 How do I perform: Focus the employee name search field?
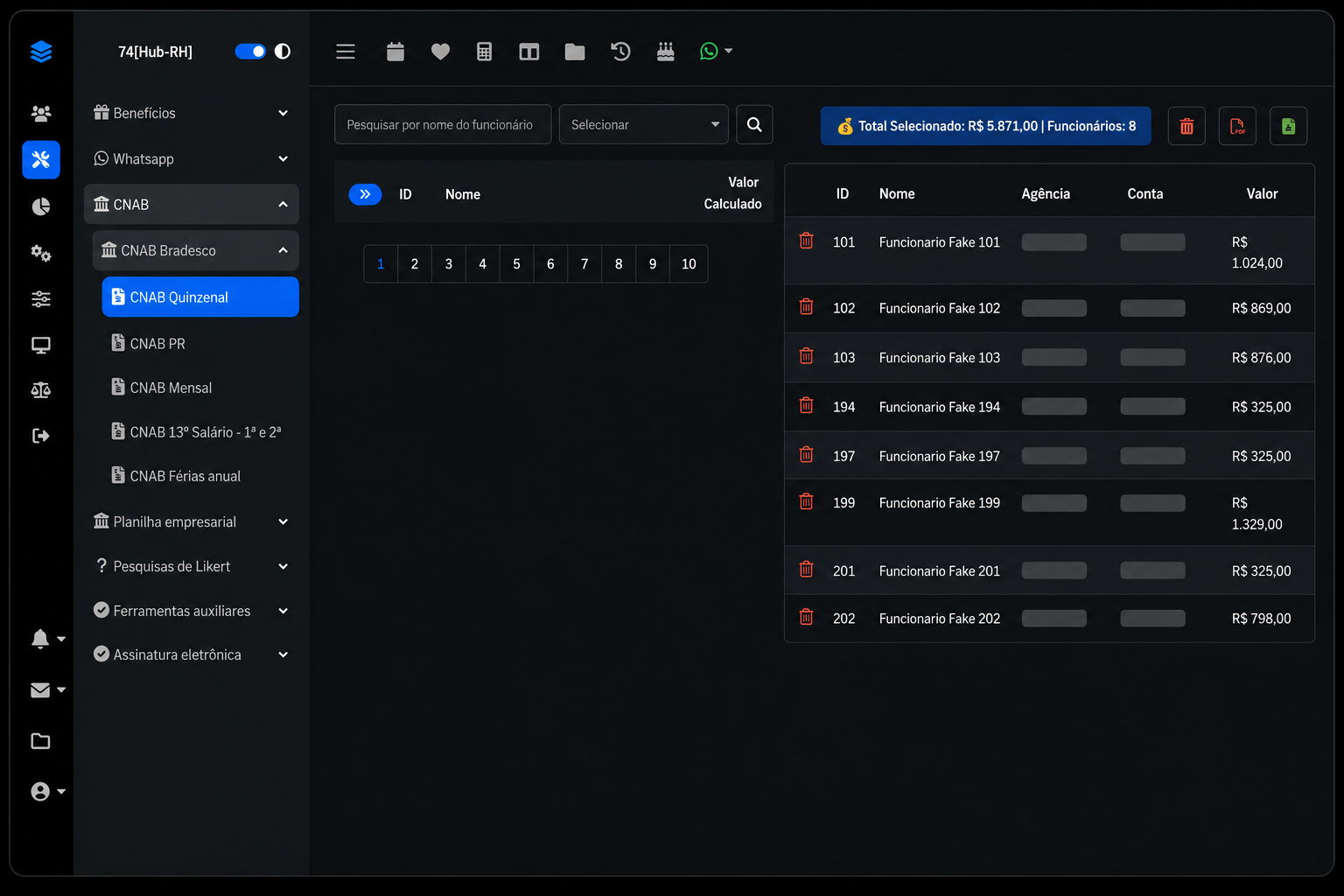click(x=443, y=124)
